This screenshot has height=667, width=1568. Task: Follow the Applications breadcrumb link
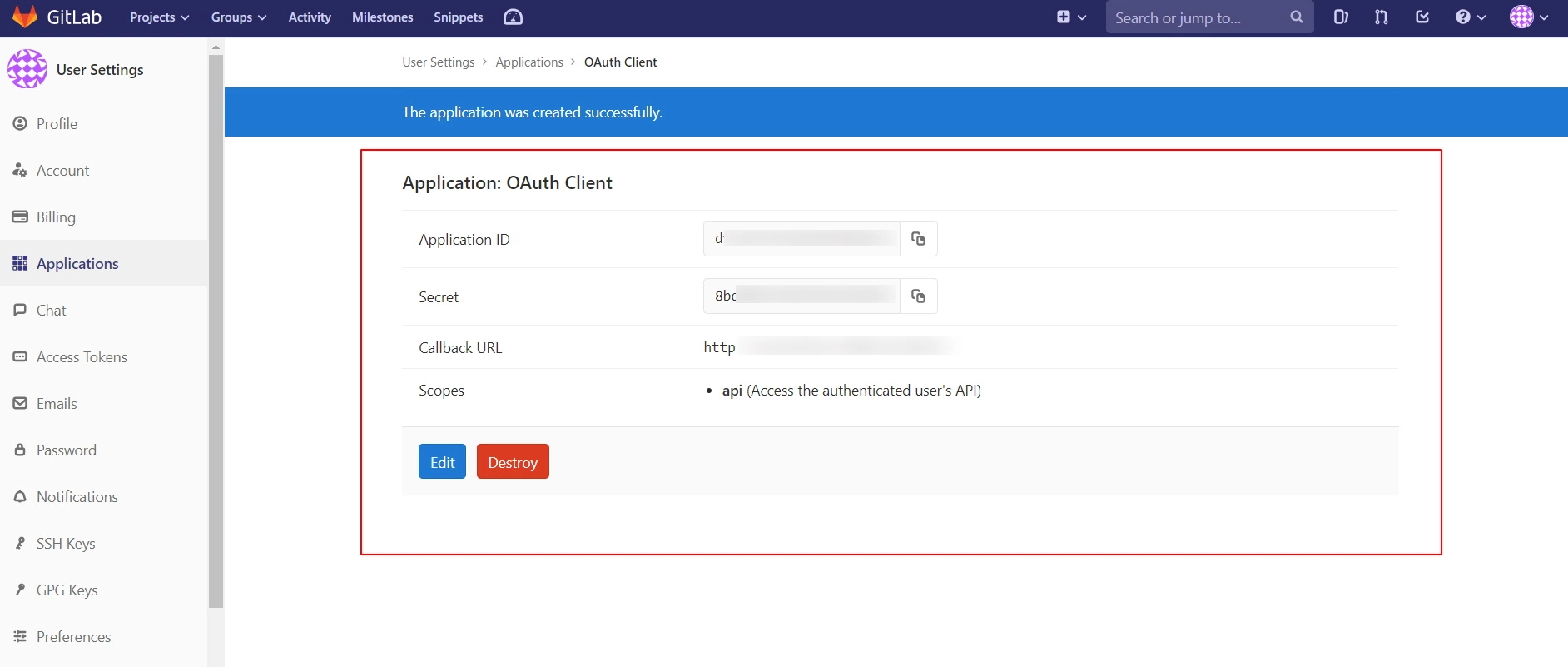click(x=529, y=62)
